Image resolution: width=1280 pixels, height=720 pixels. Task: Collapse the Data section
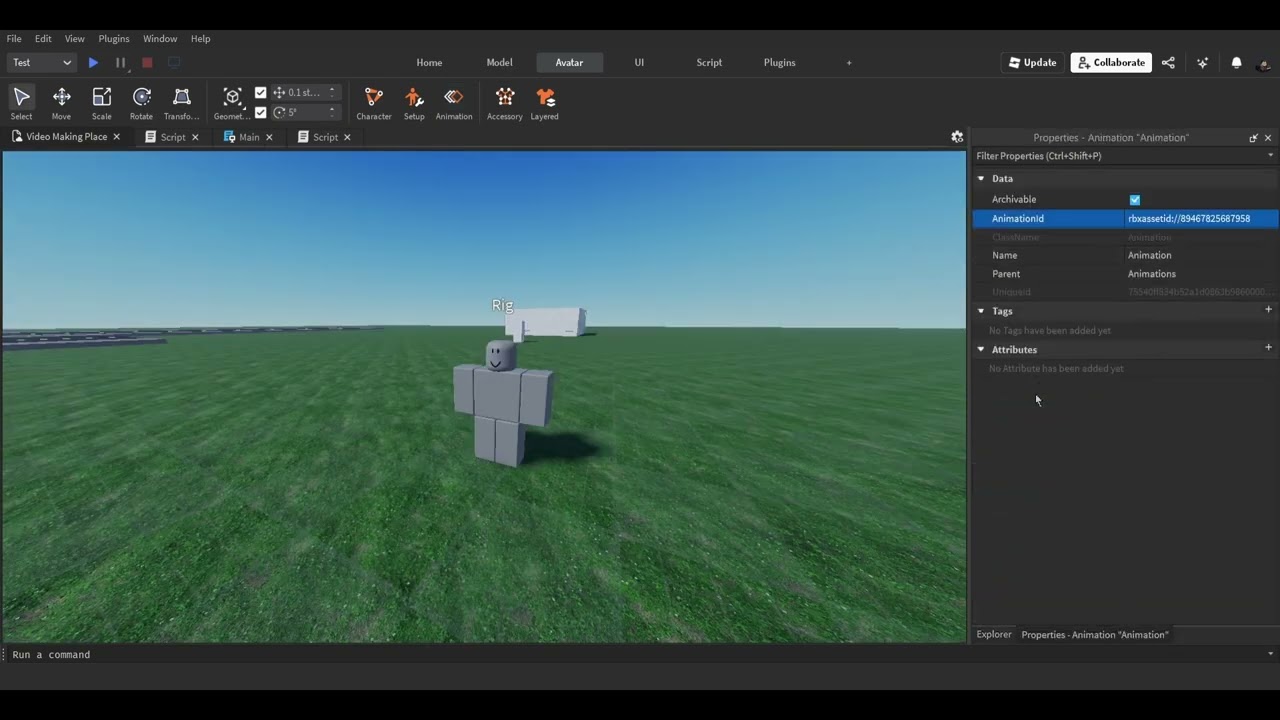[981, 178]
